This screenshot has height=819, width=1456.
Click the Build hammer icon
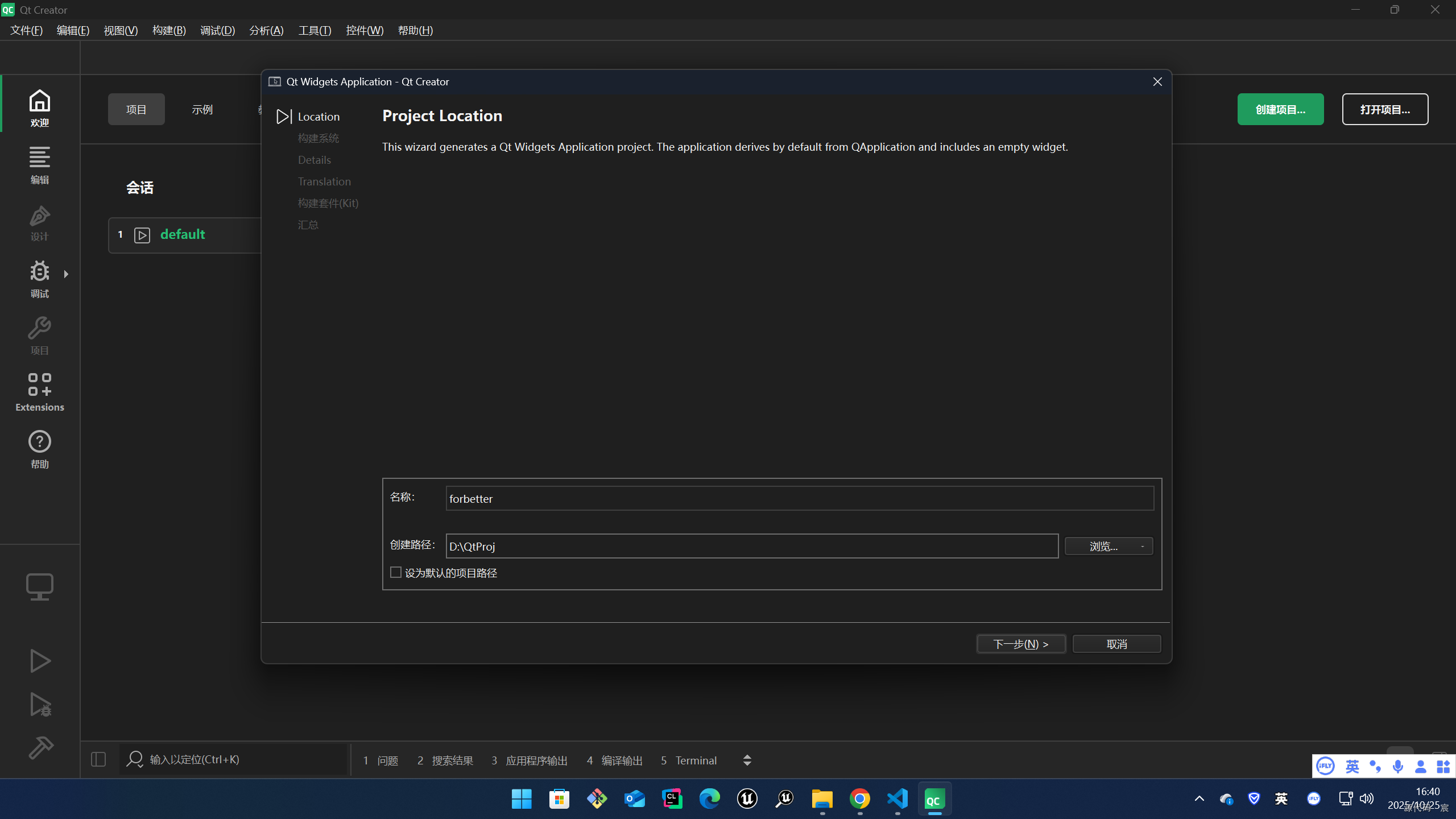click(40, 747)
